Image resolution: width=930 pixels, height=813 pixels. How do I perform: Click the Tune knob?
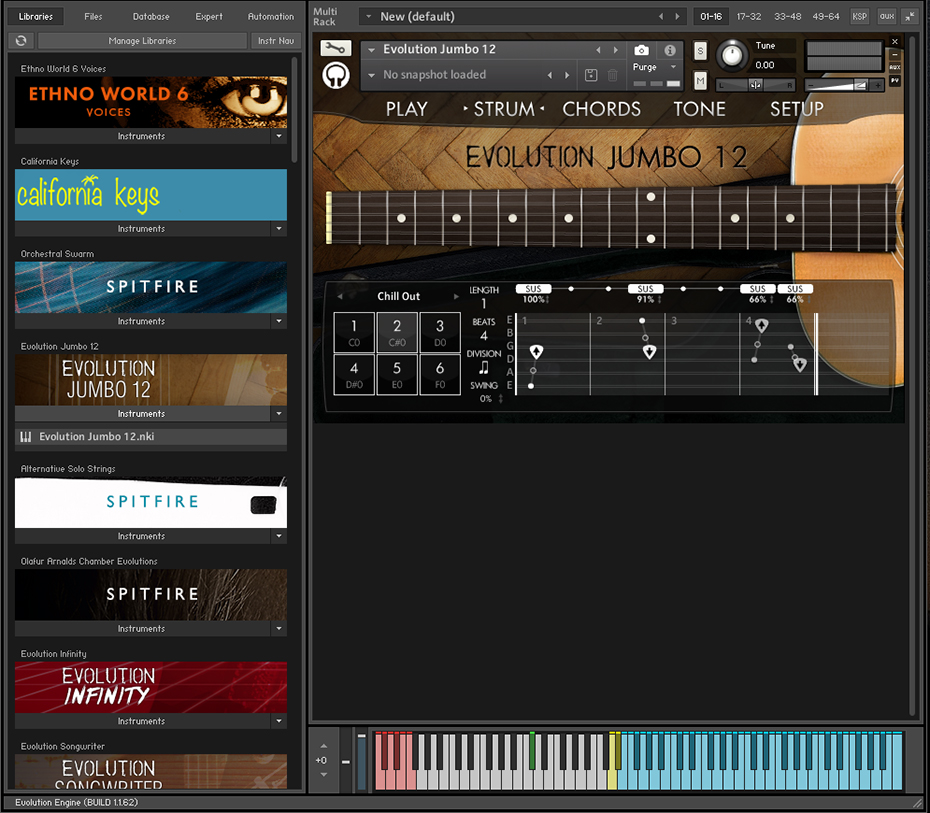point(732,56)
